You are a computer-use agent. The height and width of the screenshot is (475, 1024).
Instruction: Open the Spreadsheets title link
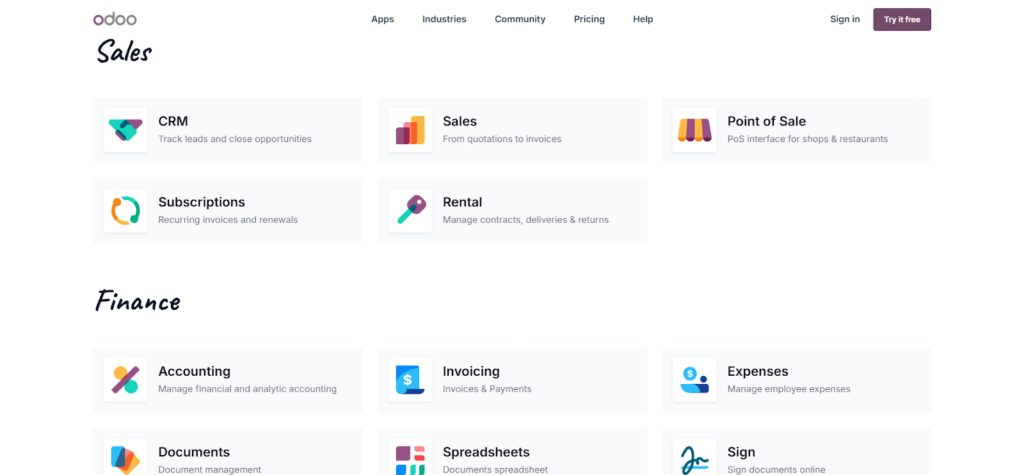point(487,452)
